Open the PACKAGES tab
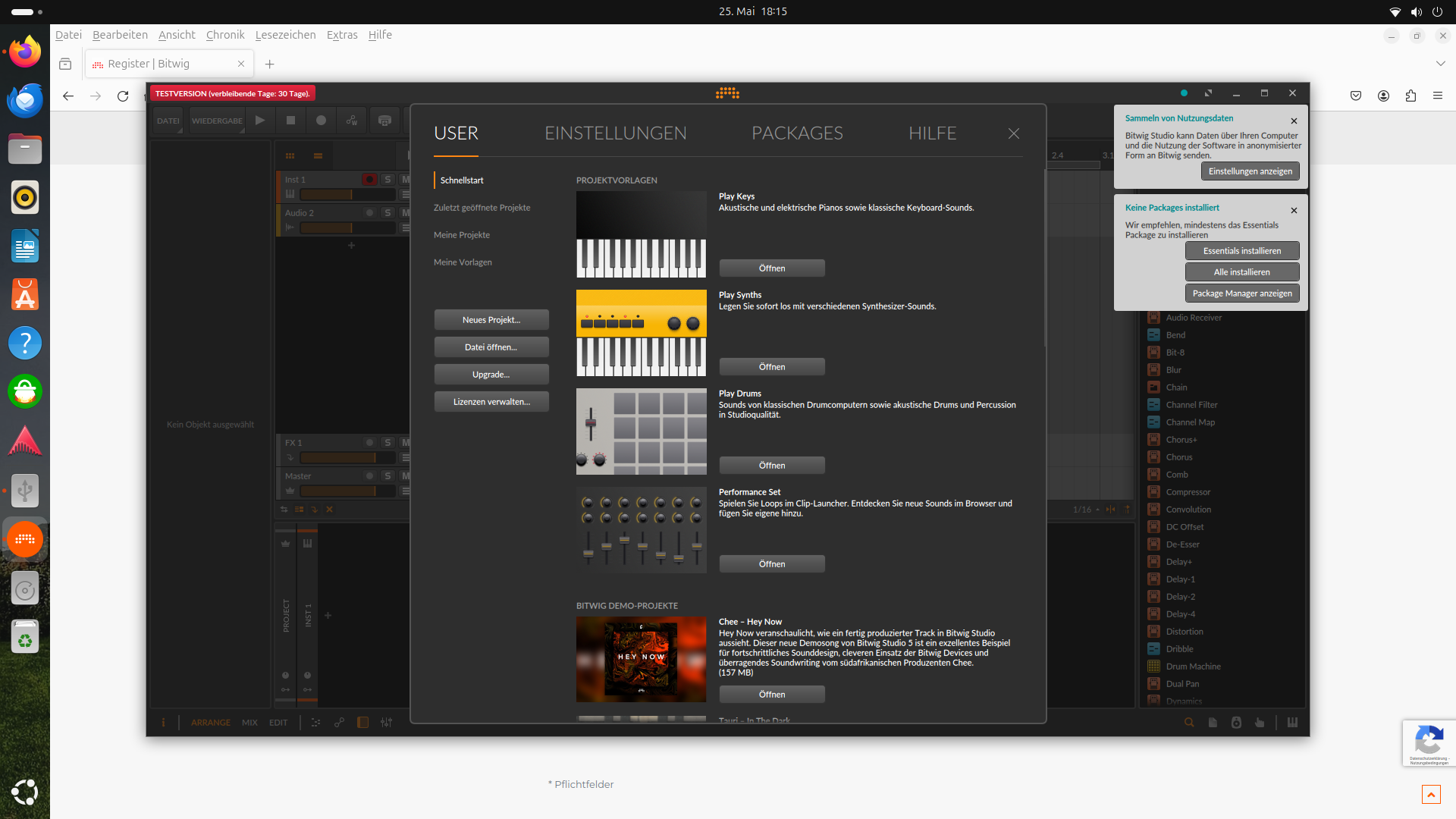 [797, 133]
